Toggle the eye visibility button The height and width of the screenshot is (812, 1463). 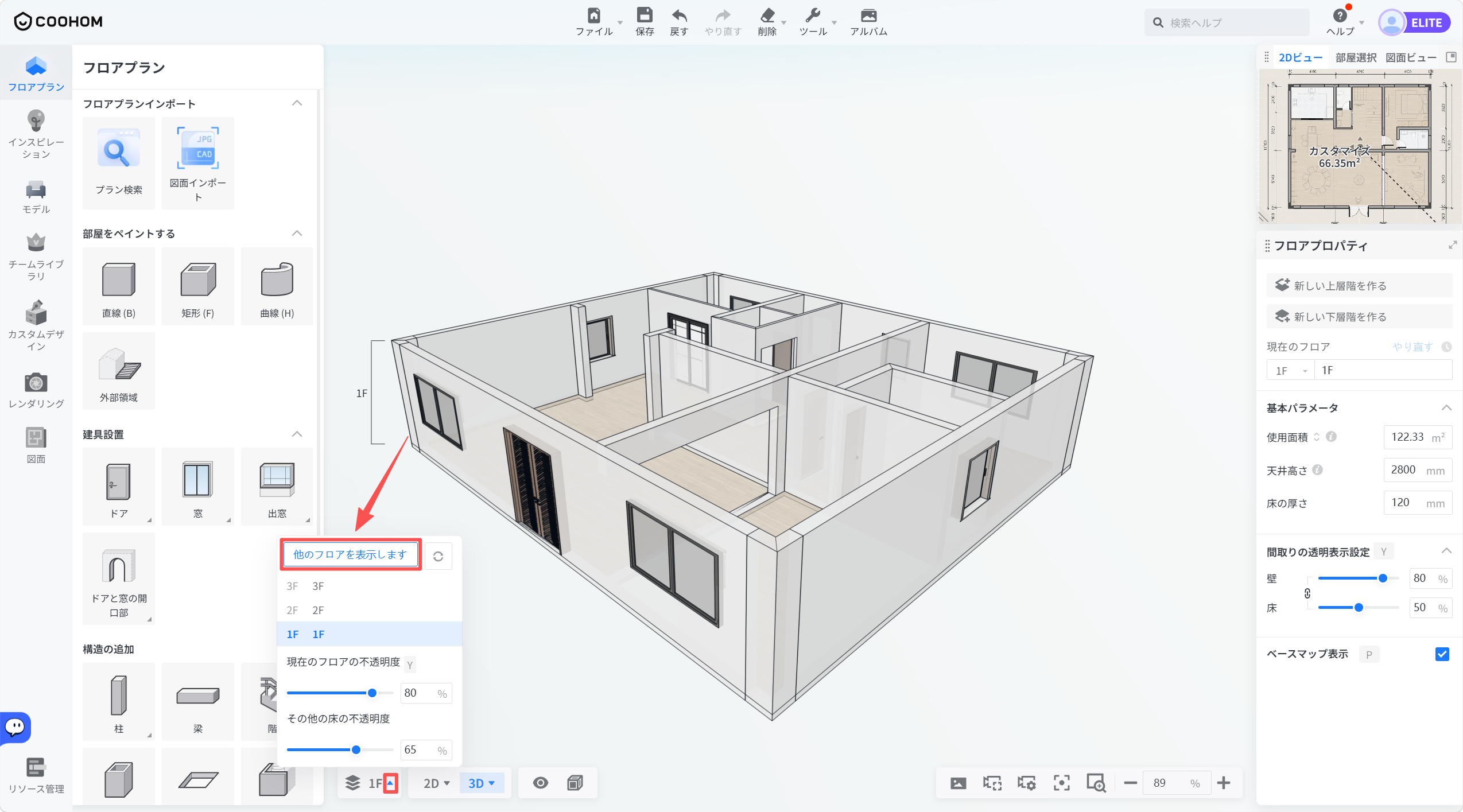coord(541,783)
